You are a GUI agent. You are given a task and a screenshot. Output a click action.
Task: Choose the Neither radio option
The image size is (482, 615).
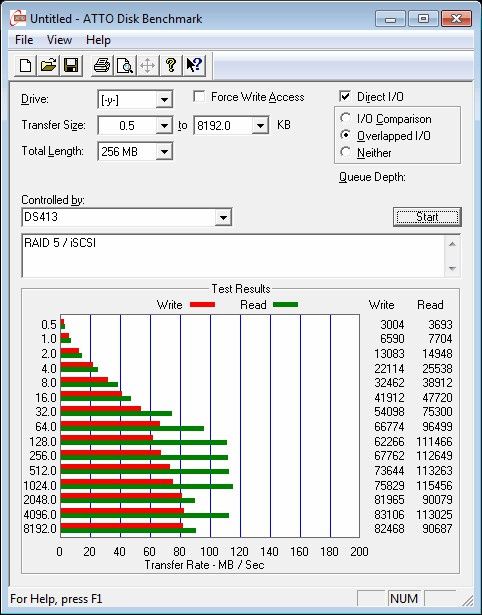coord(346,152)
